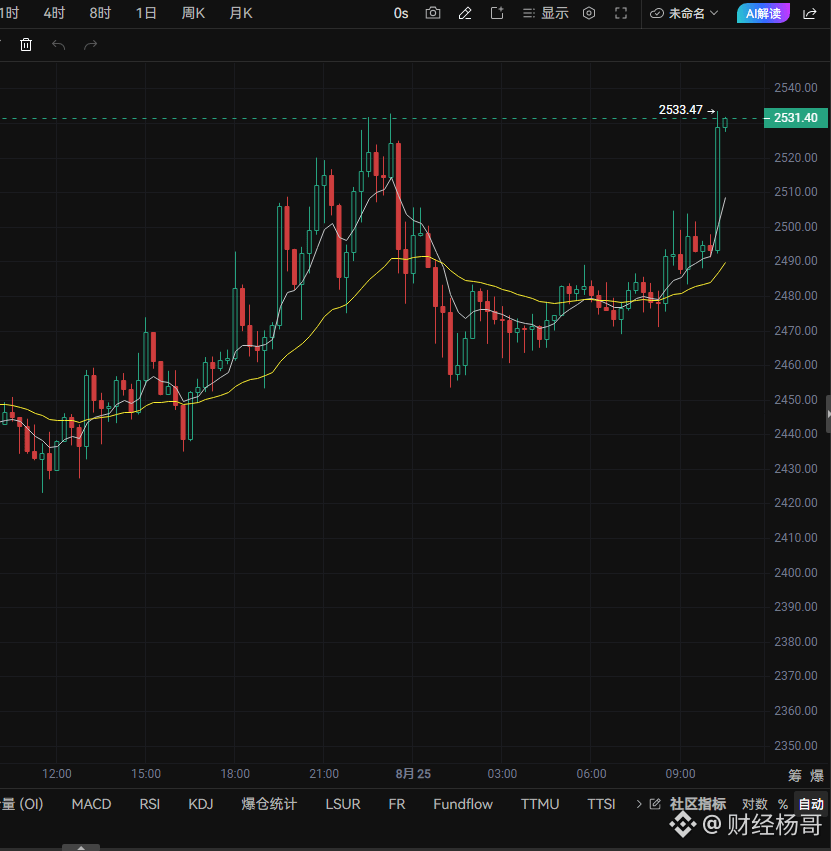Select the LSUR indicator
Image resolution: width=831 pixels, height=851 pixels.
click(x=343, y=804)
